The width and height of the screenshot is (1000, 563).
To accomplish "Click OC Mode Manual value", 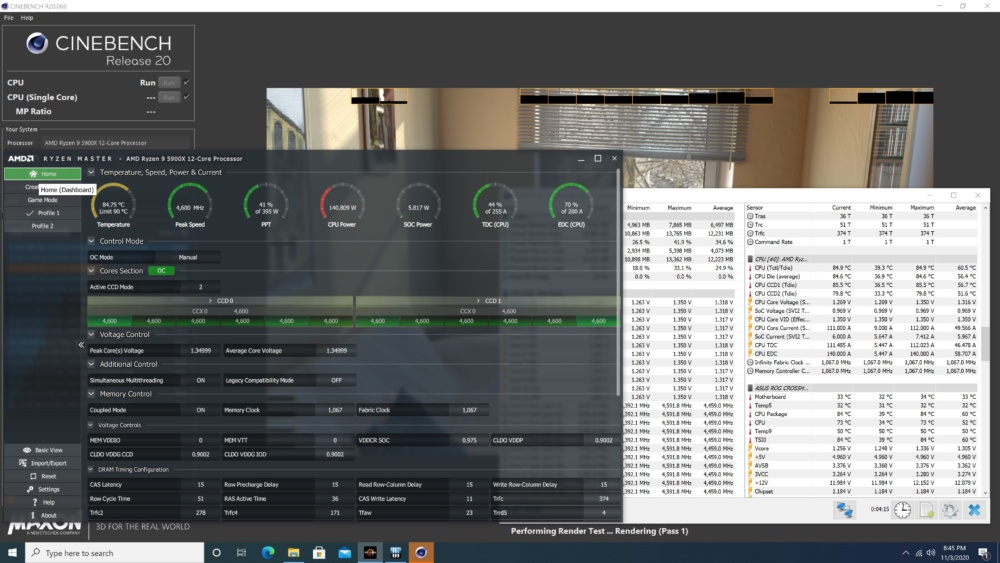I will [x=188, y=257].
